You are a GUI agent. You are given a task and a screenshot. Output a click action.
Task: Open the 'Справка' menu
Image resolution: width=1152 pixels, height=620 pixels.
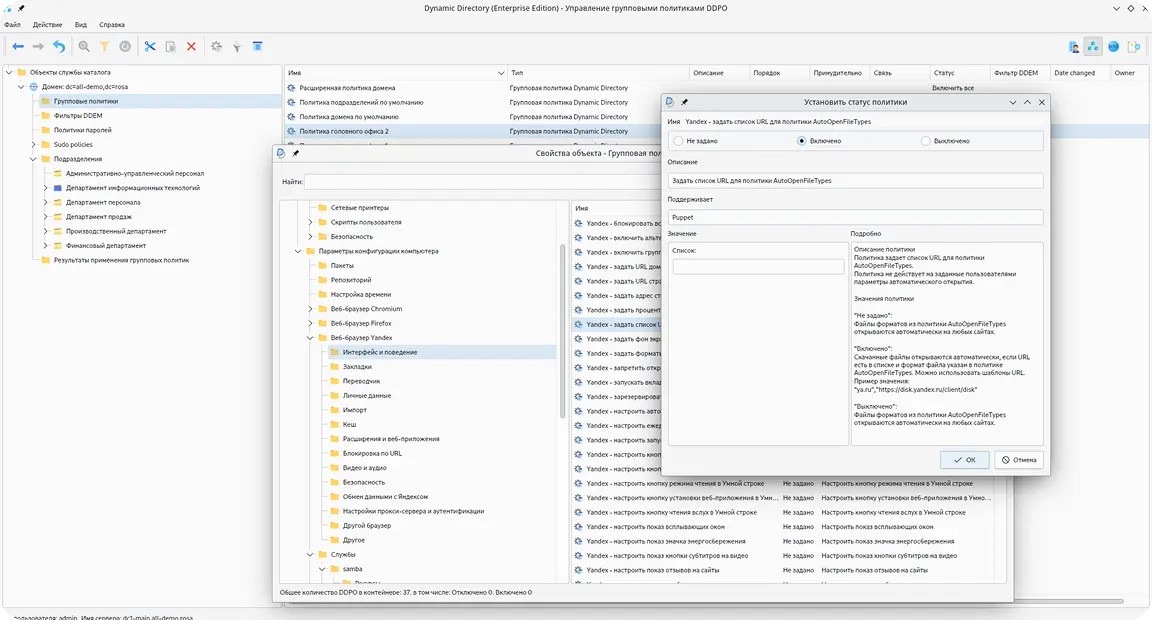point(112,24)
